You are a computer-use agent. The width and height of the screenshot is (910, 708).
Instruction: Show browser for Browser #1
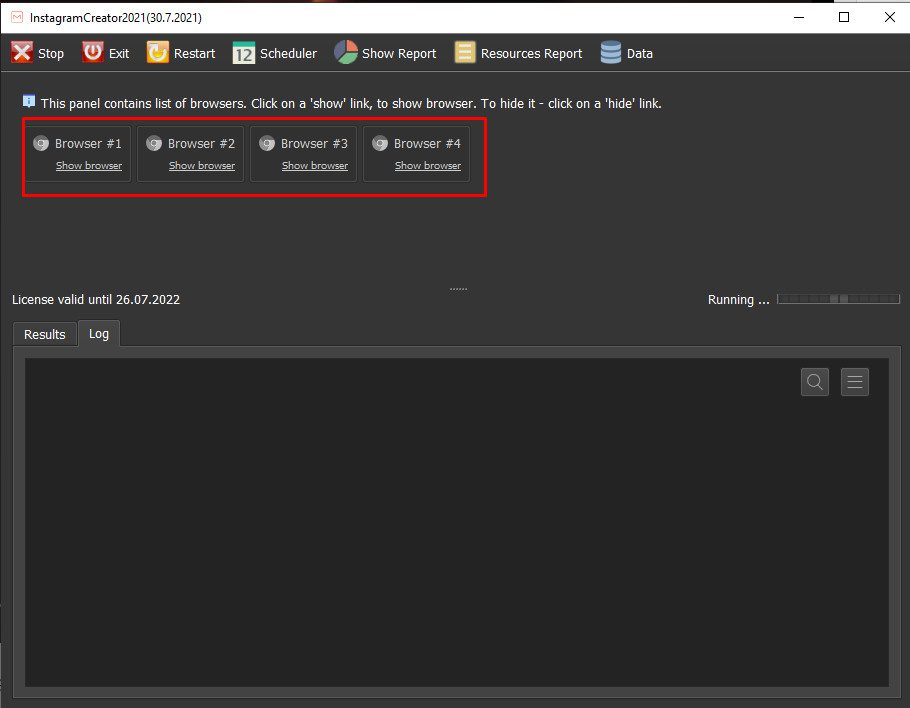tap(89, 166)
